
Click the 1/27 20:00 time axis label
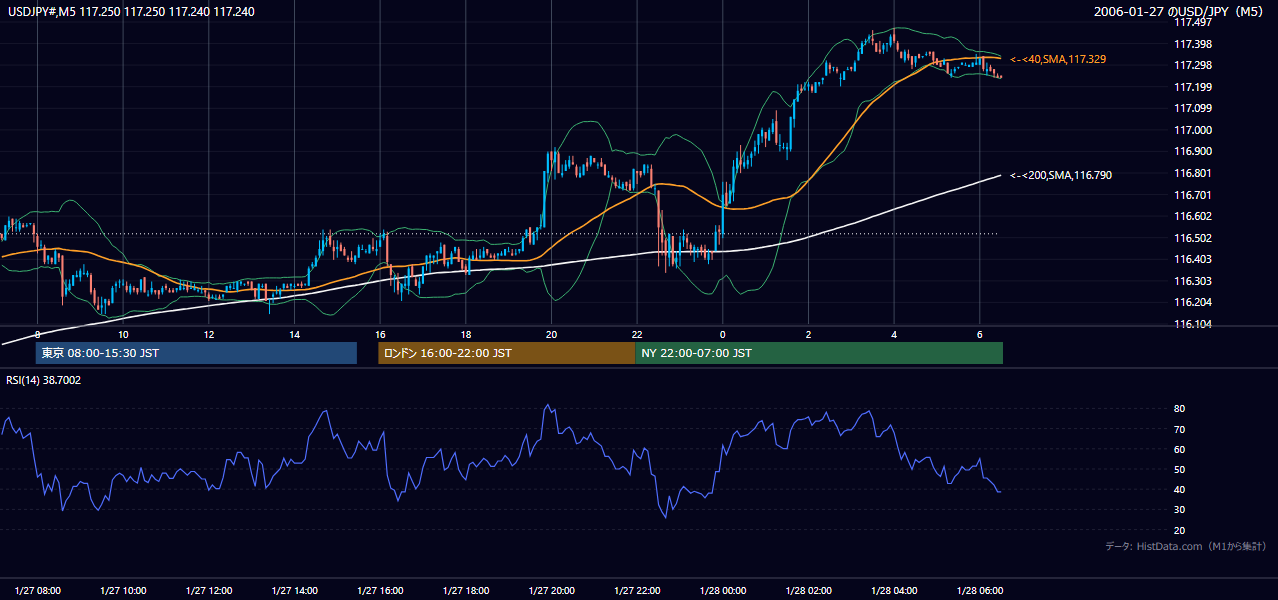pos(552,590)
